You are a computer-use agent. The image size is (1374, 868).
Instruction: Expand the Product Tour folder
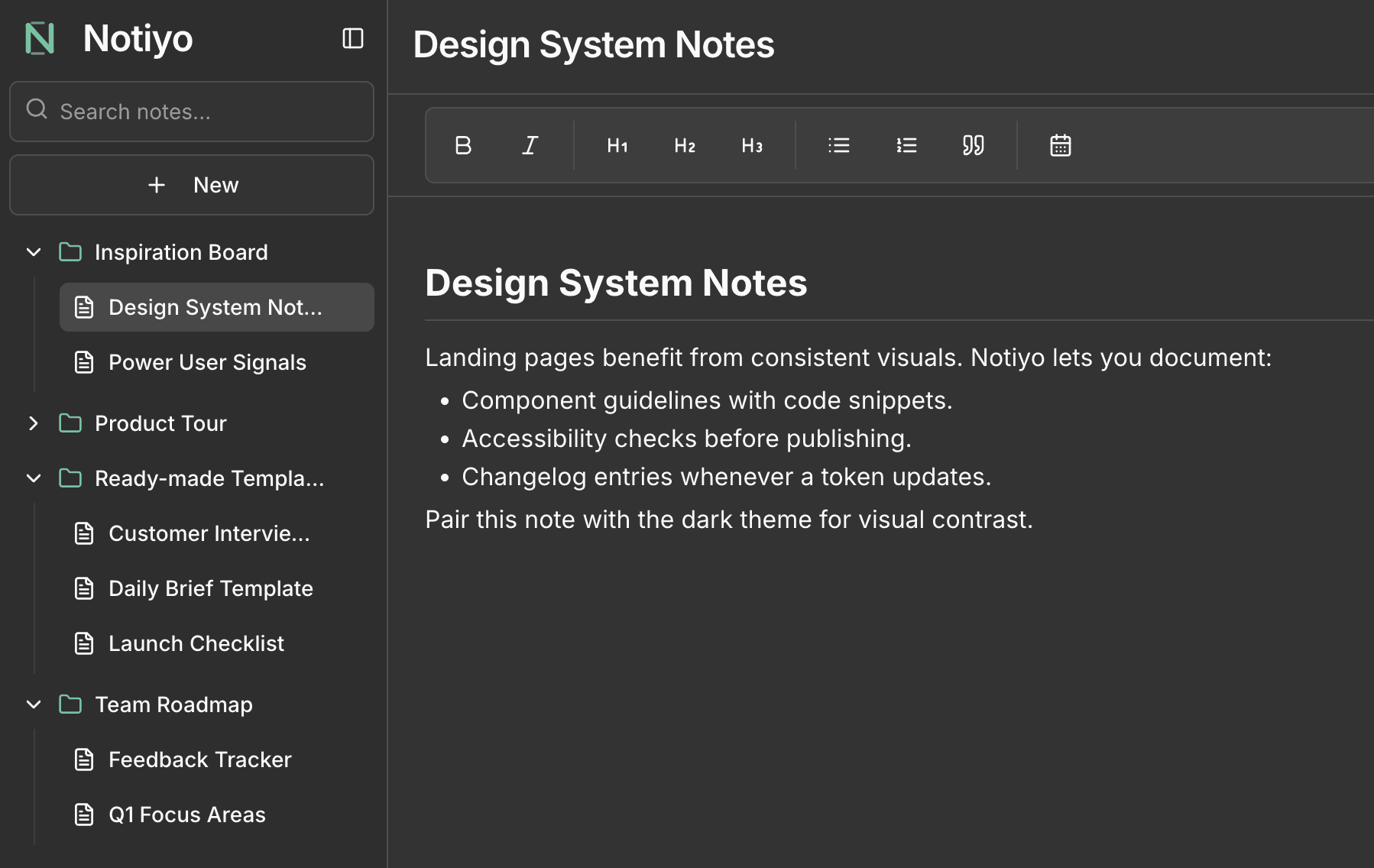point(34,423)
